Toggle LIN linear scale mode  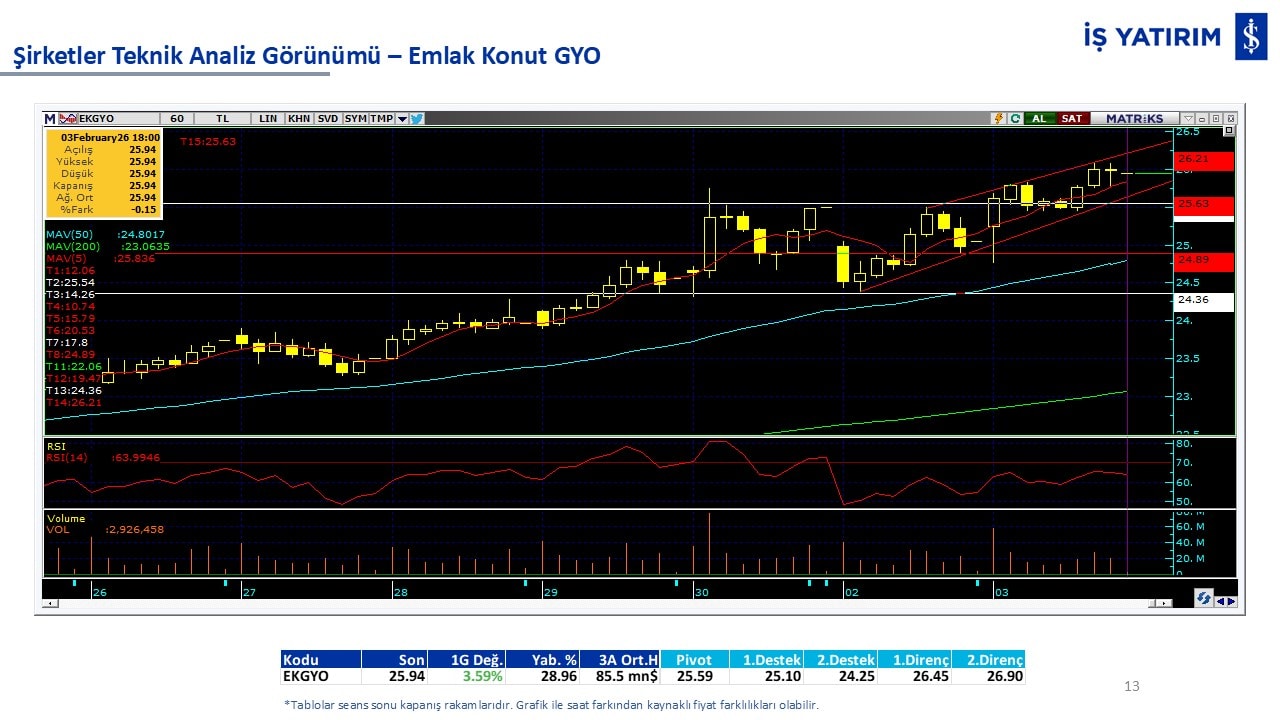(268, 118)
